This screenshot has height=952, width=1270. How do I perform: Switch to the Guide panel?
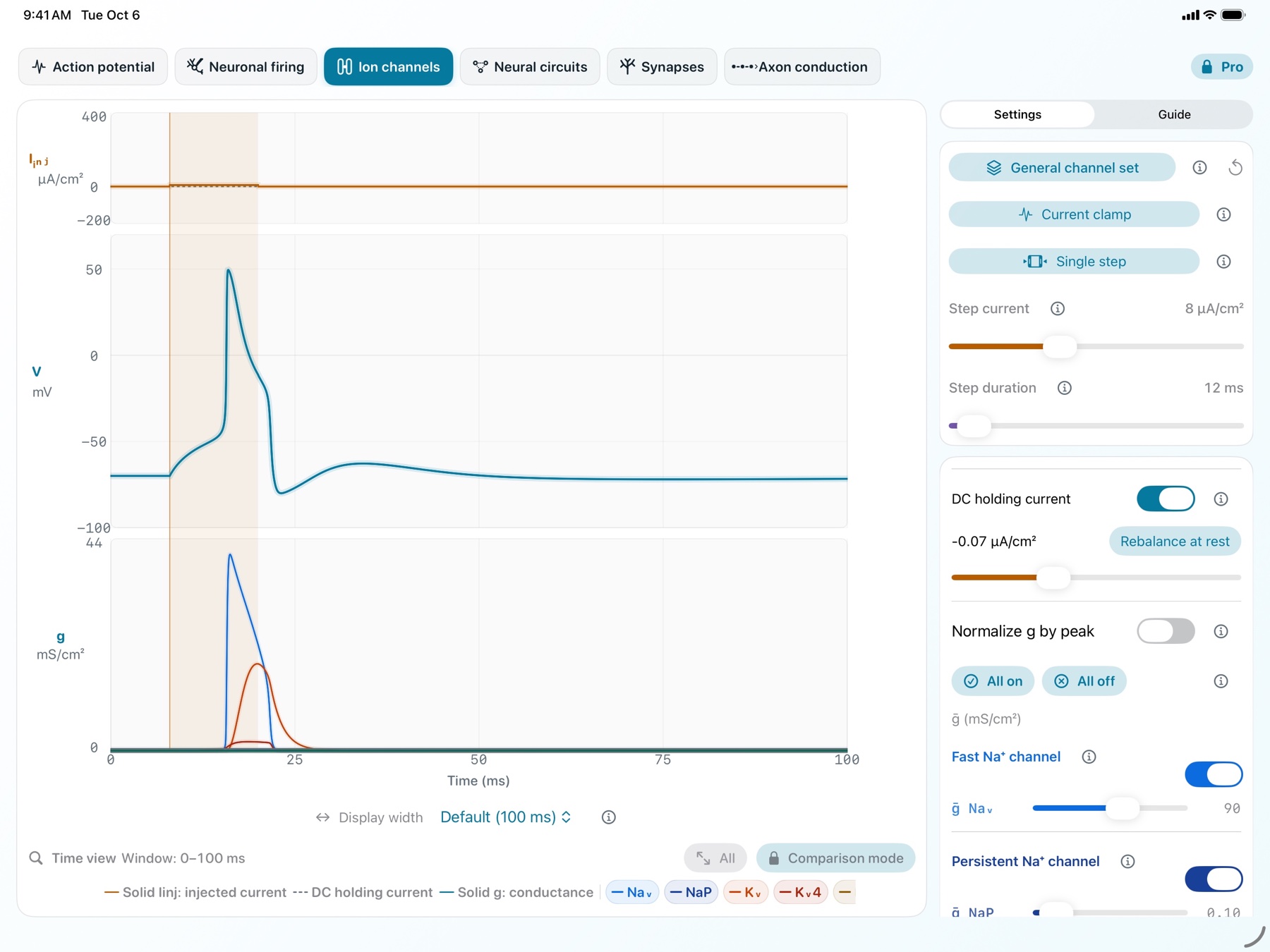pyautogui.click(x=1174, y=114)
